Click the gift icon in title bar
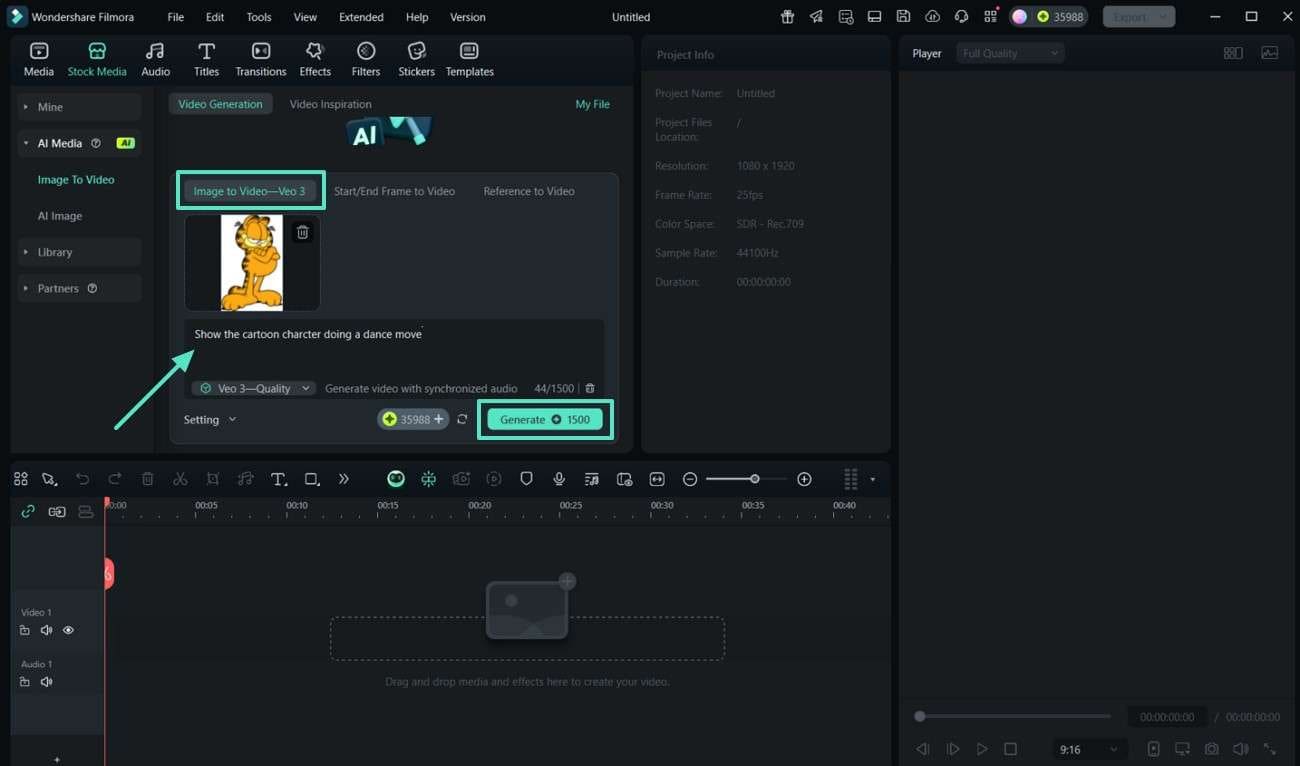 [787, 17]
